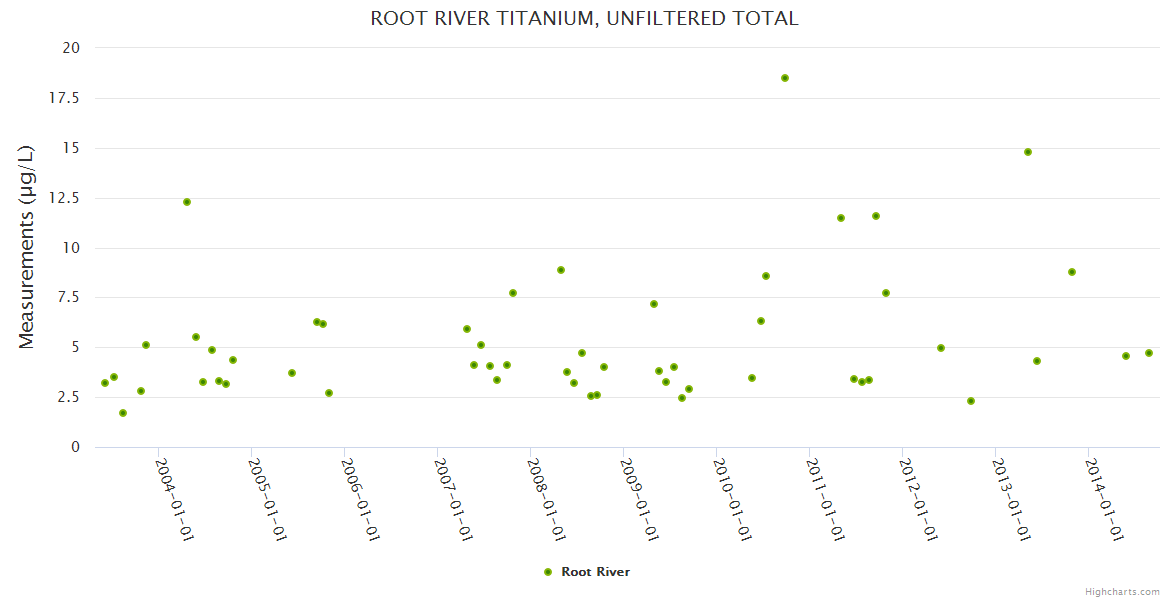The width and height of the screenshot is (1170, 600).
Task: Select the mid-2012 data point near 5
Action: [941, 348]
